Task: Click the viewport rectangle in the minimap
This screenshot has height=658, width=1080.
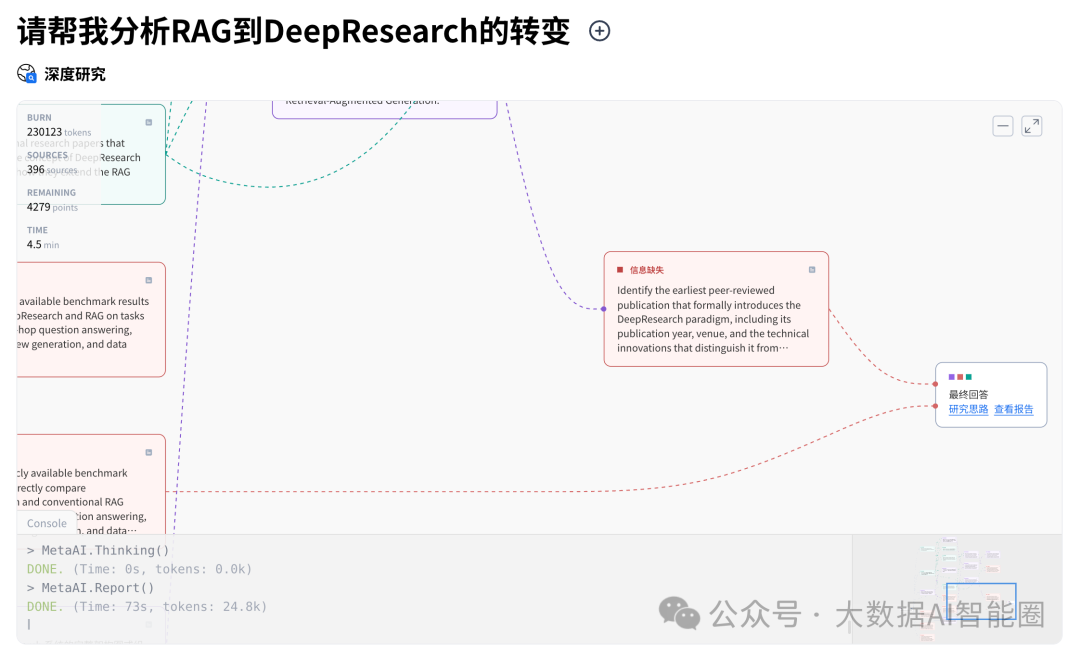Action: [x=981, y=601]
